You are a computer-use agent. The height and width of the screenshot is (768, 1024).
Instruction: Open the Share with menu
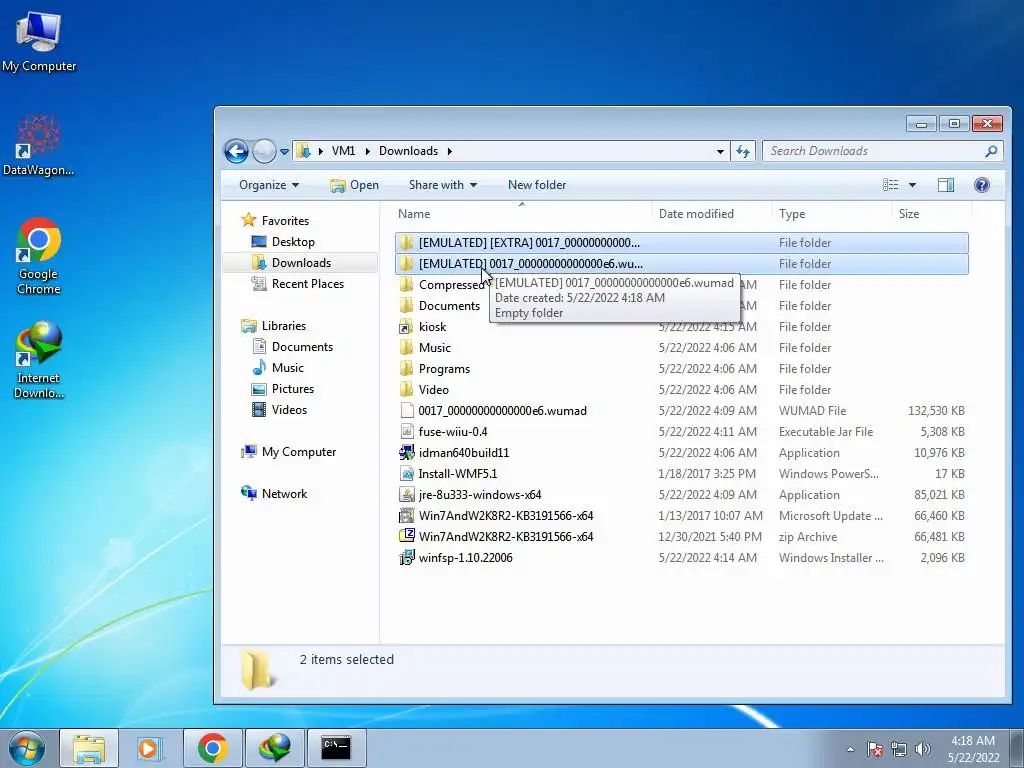443,185
